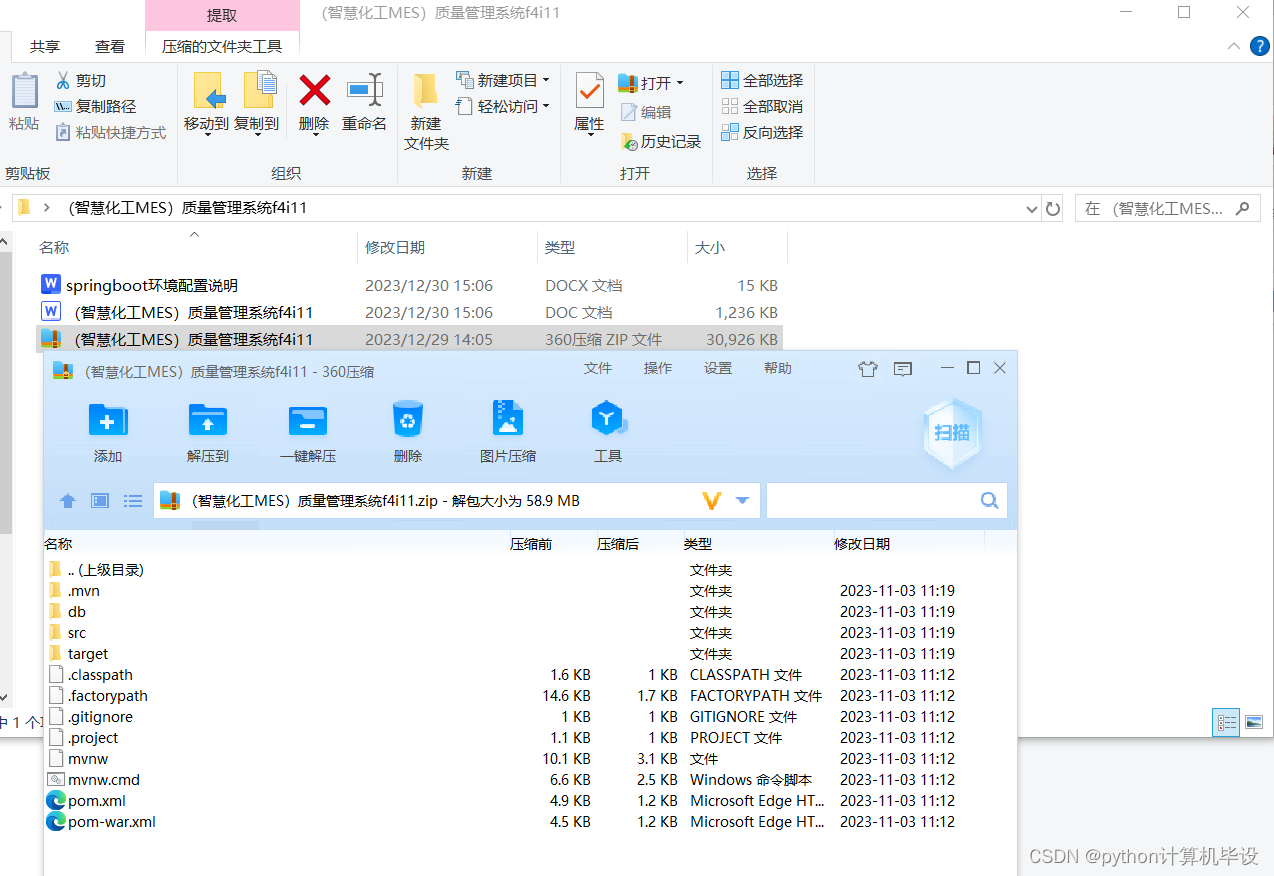Open the 图片压缩 tool
The height and width of the screenshot is (876, 1274).
[507, 430]
